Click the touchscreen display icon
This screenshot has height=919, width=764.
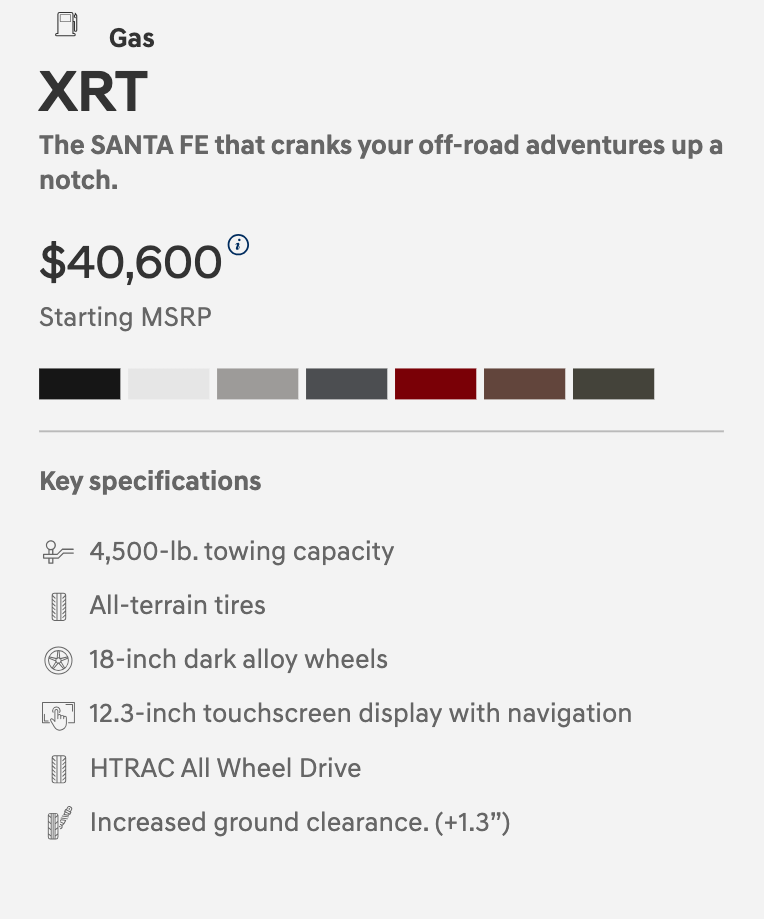tap(59, 714)
